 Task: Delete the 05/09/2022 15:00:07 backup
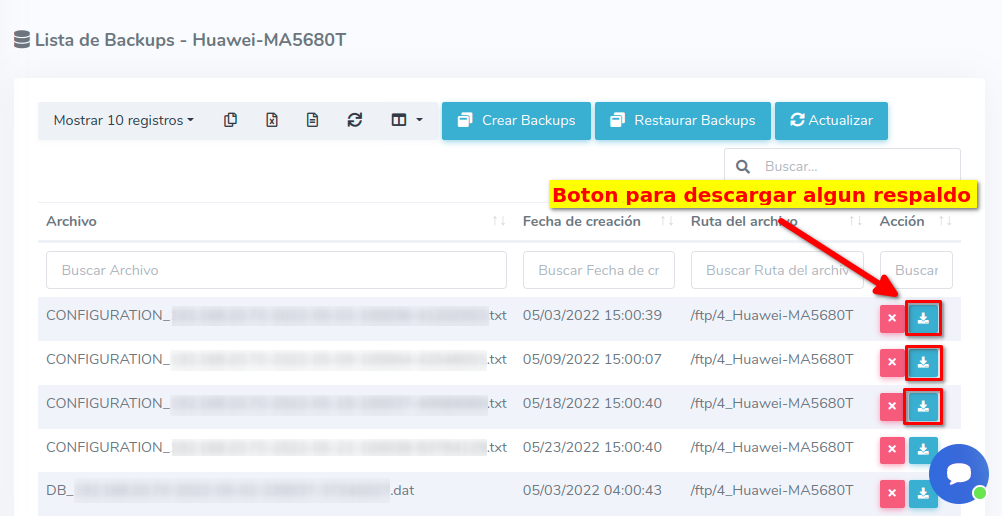coord(891,363)
